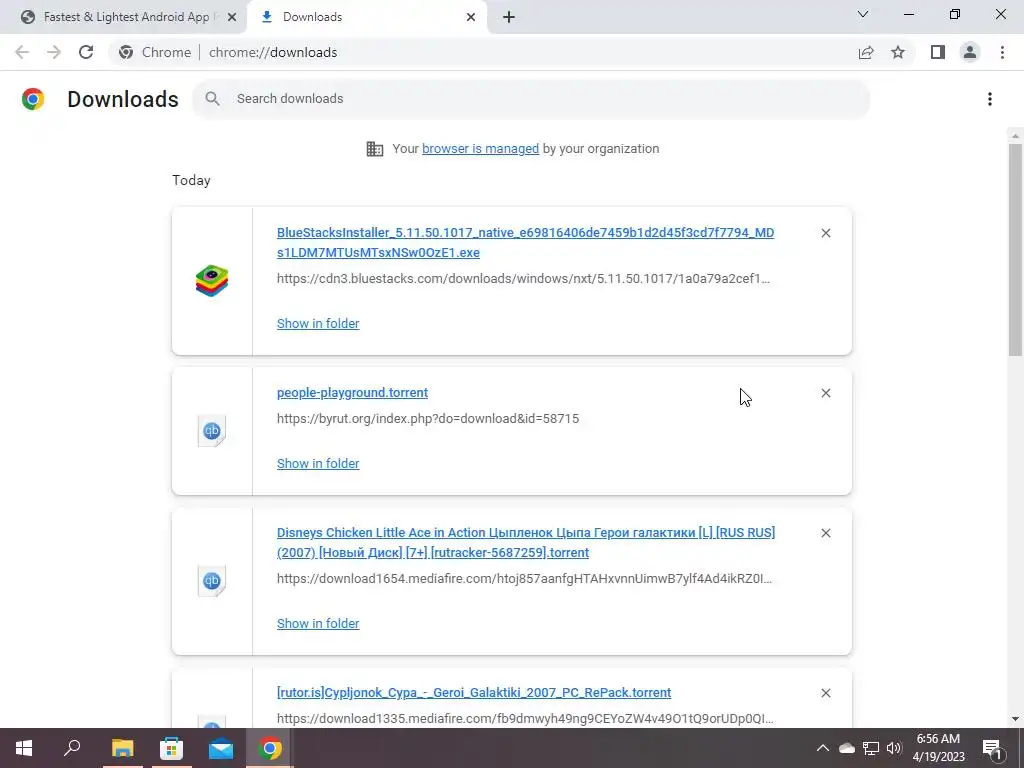Viewport: 1024px width, 768px height.
Task: Open the volume control in tray
Action: [x=894, y=748]
